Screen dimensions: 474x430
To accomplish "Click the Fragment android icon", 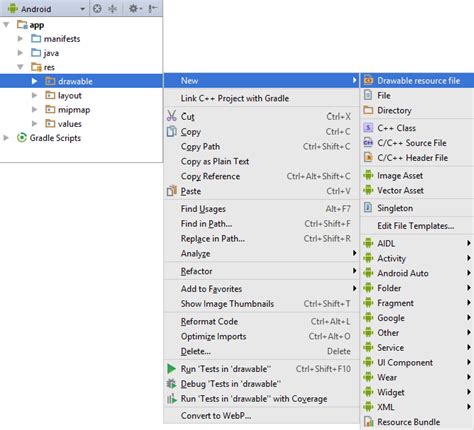I will click(368, 303).
